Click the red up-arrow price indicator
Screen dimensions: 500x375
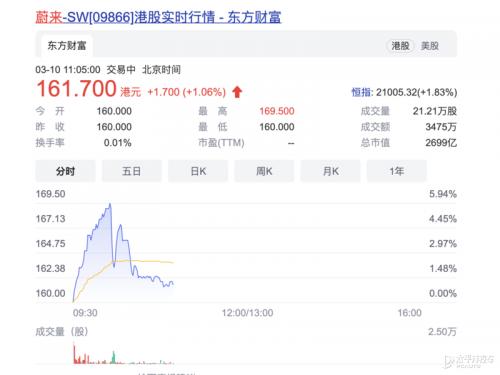click(x=237, y=92)
